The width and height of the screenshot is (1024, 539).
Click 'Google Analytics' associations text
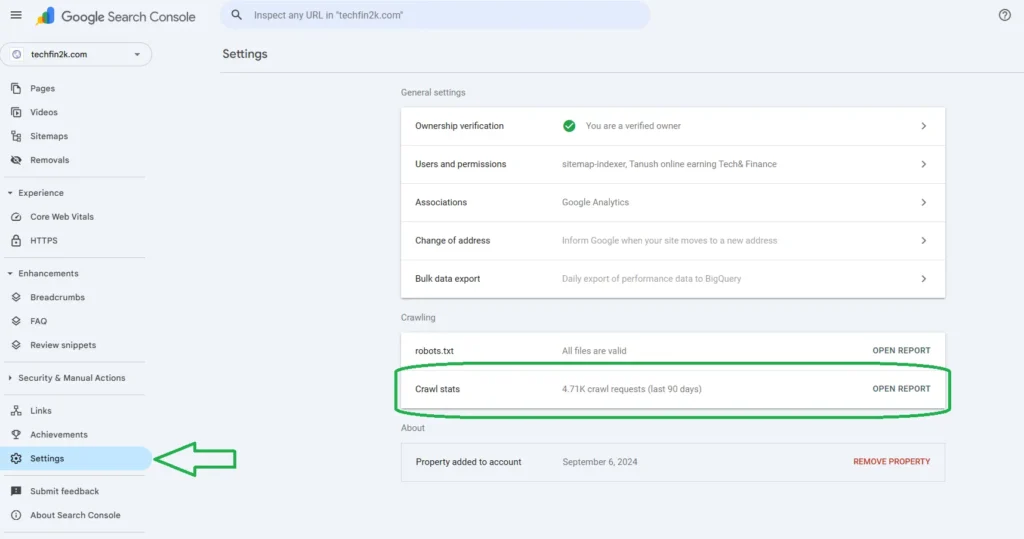595,203
